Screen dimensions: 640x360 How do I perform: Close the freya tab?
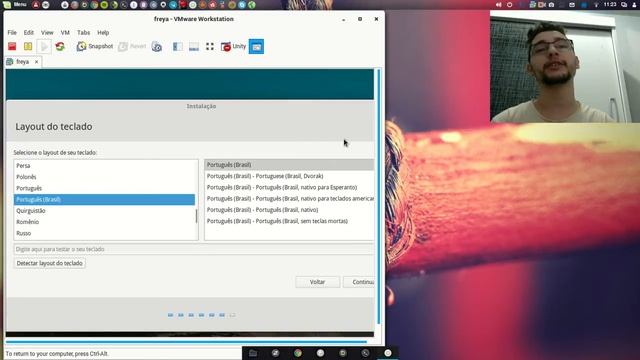pos(36,62)
